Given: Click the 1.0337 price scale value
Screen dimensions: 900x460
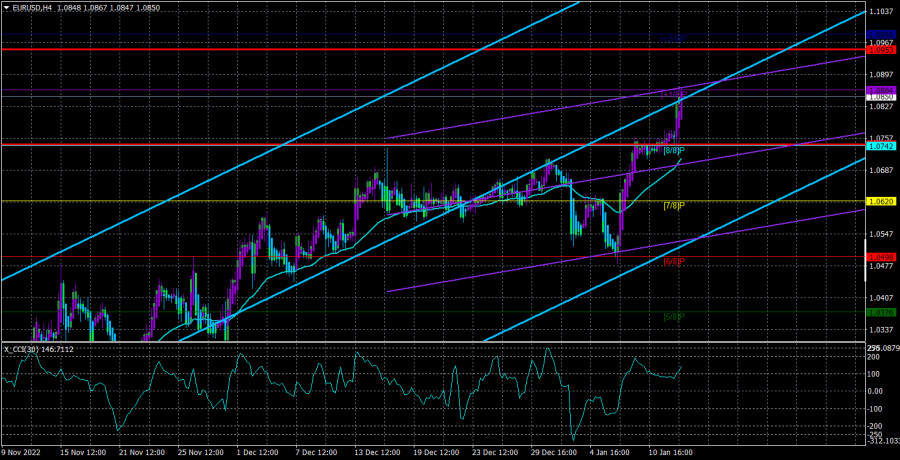Looking at the screenshot, I should [881, 330].
